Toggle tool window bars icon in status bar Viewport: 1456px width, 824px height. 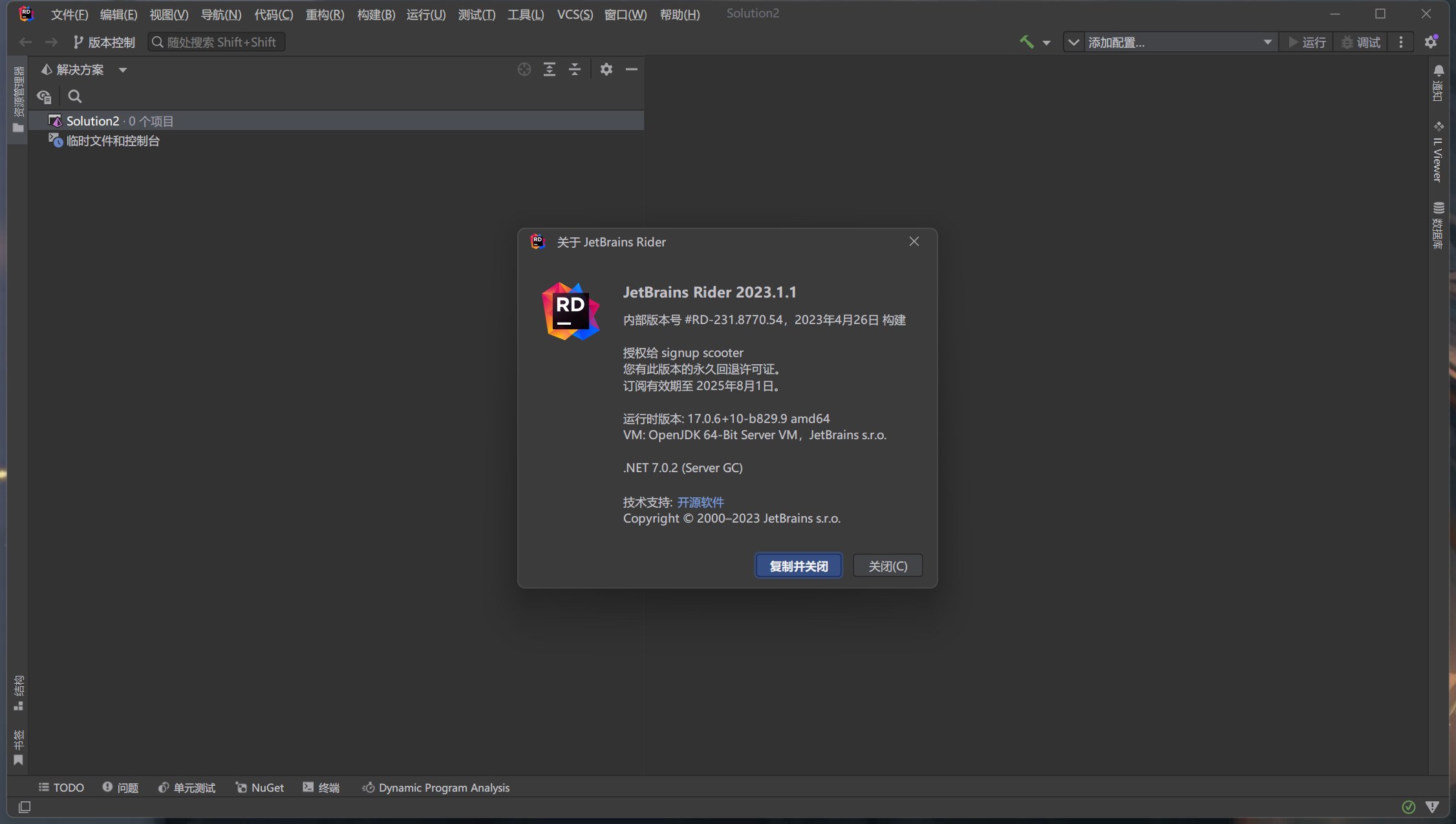pos(25,807)
